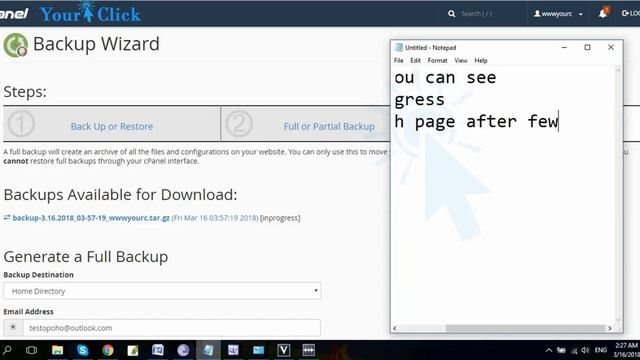Open the Backup Destination dropdown
This screenshot has height=360, width=640.
(x=162, y=291)
